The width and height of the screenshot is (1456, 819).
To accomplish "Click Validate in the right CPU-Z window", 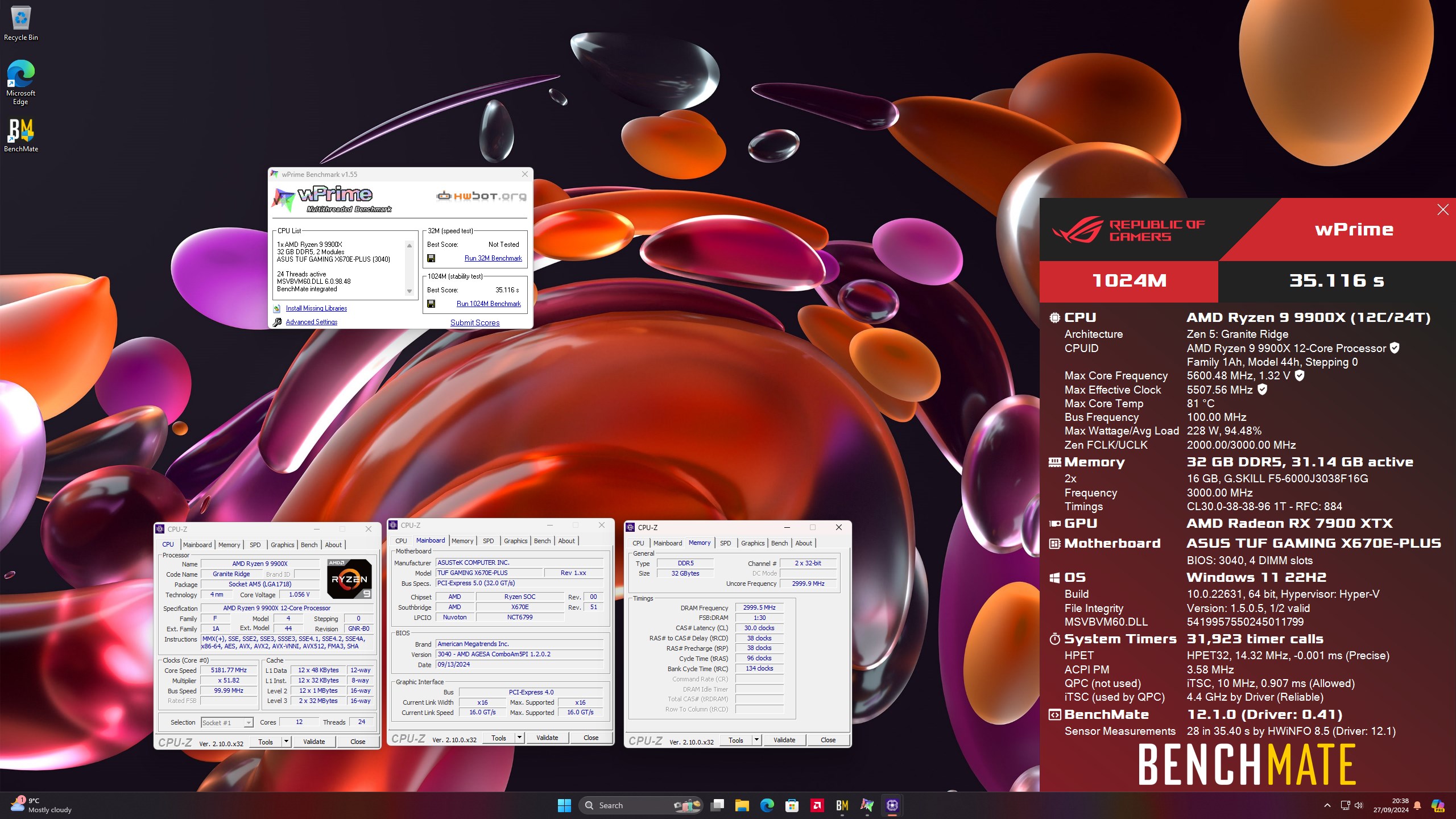I will click(x=784, y=740).
